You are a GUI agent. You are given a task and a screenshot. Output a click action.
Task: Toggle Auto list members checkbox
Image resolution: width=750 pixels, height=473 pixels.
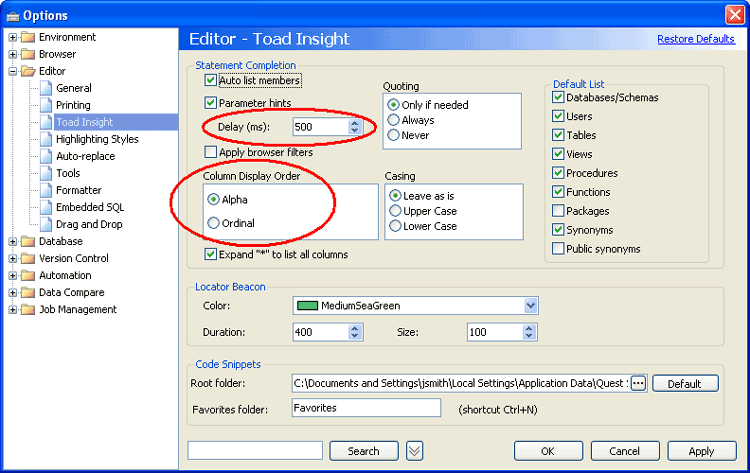point(210,80)
